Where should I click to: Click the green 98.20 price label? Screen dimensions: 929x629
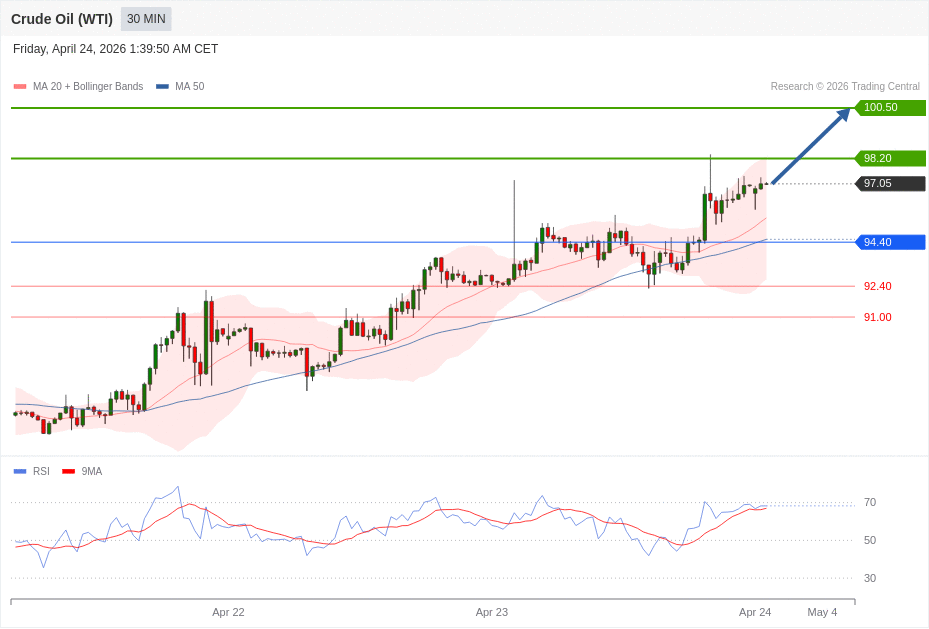click(x=889, y=158)
